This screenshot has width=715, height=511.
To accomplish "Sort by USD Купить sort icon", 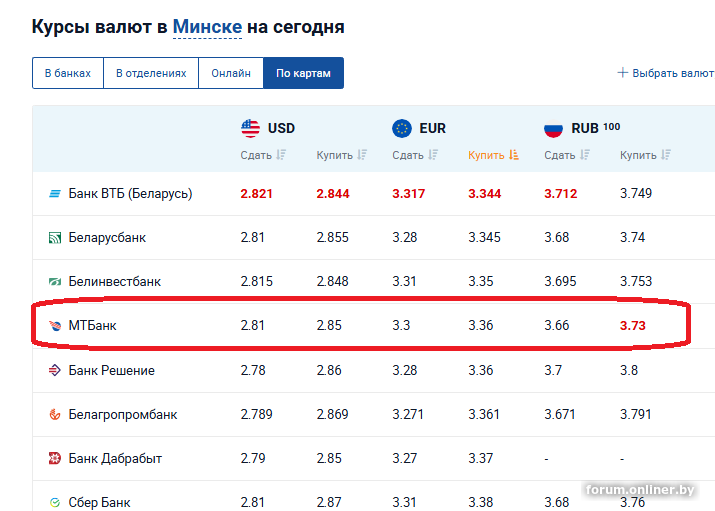I will point(362,155).
